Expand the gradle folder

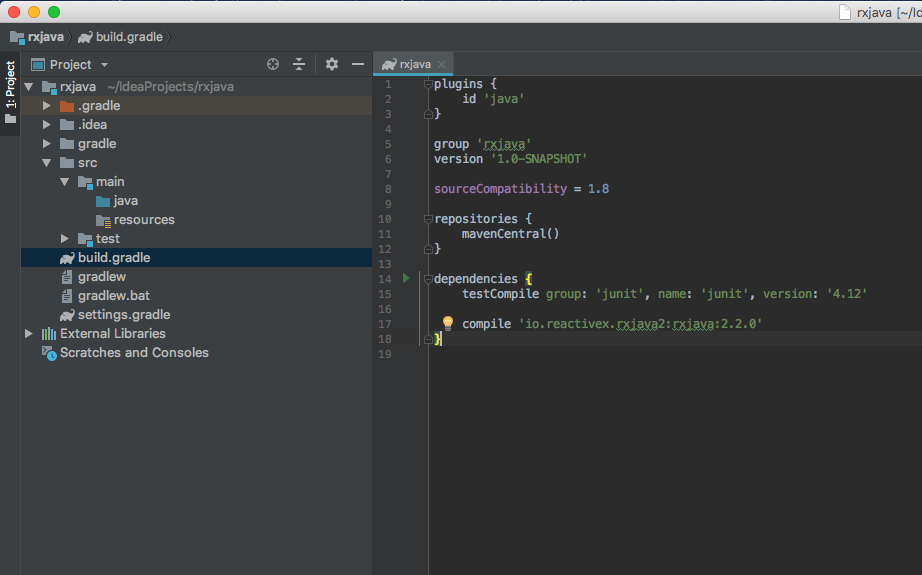point(46,143)
